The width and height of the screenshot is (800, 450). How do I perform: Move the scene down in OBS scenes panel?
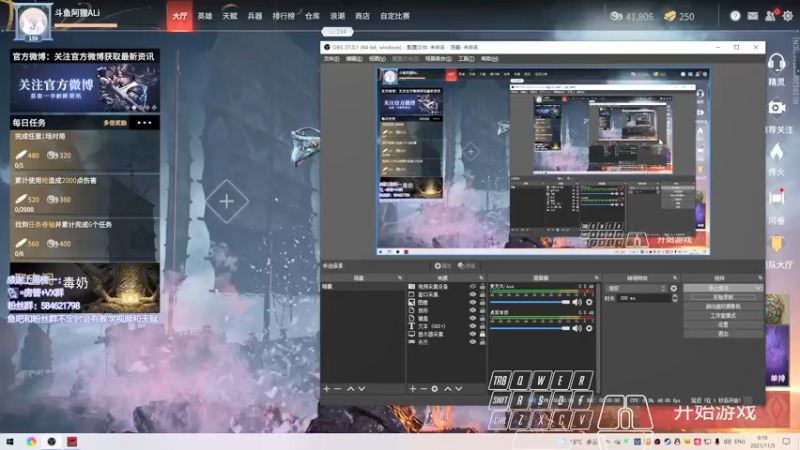(361, 389)
